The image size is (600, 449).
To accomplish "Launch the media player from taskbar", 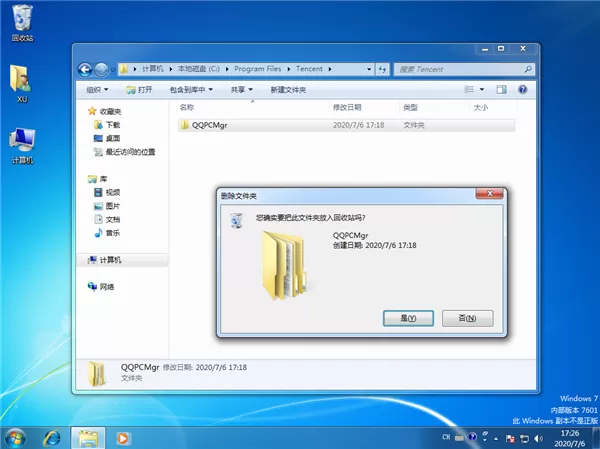I will 123,438.
